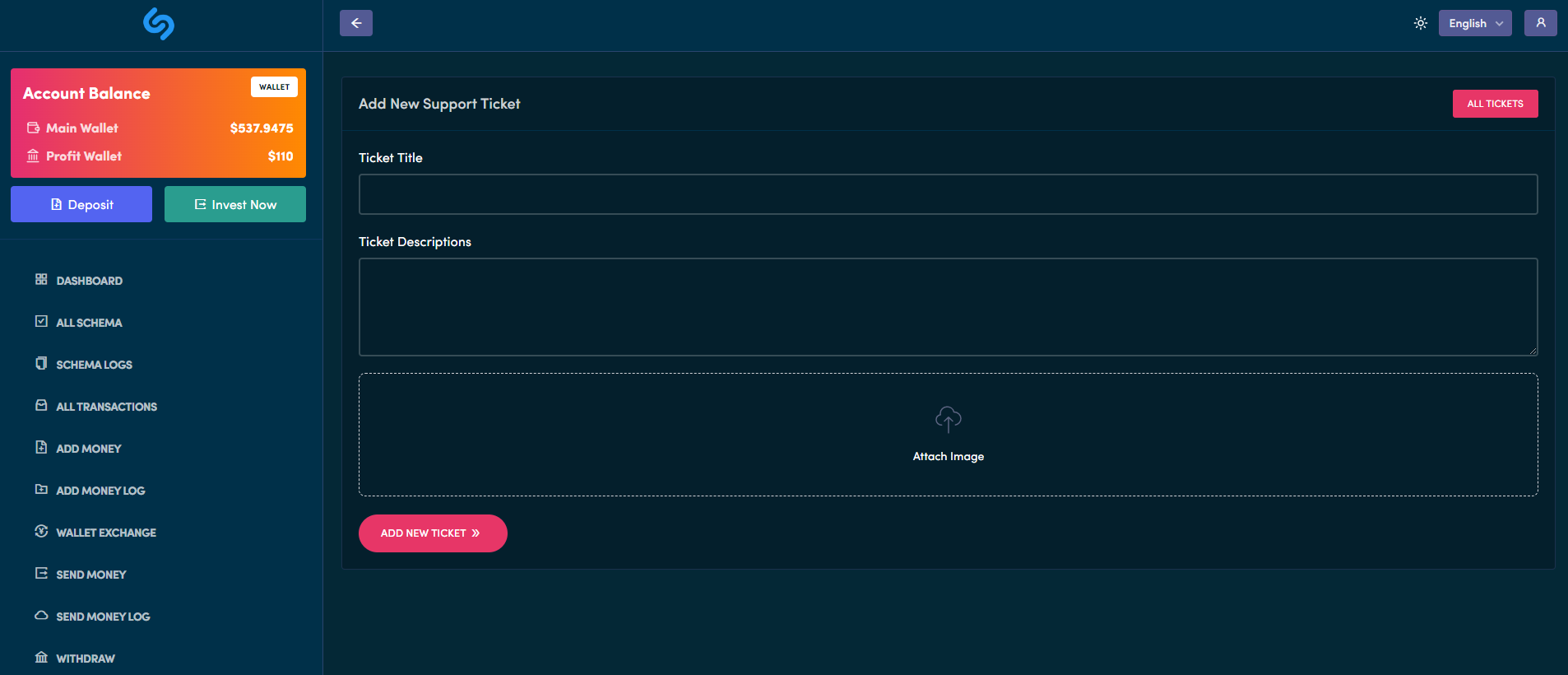This screenshot has height=675, width=1568.
Task: Click the Schema Logs icon
Action: pos(41,363)
